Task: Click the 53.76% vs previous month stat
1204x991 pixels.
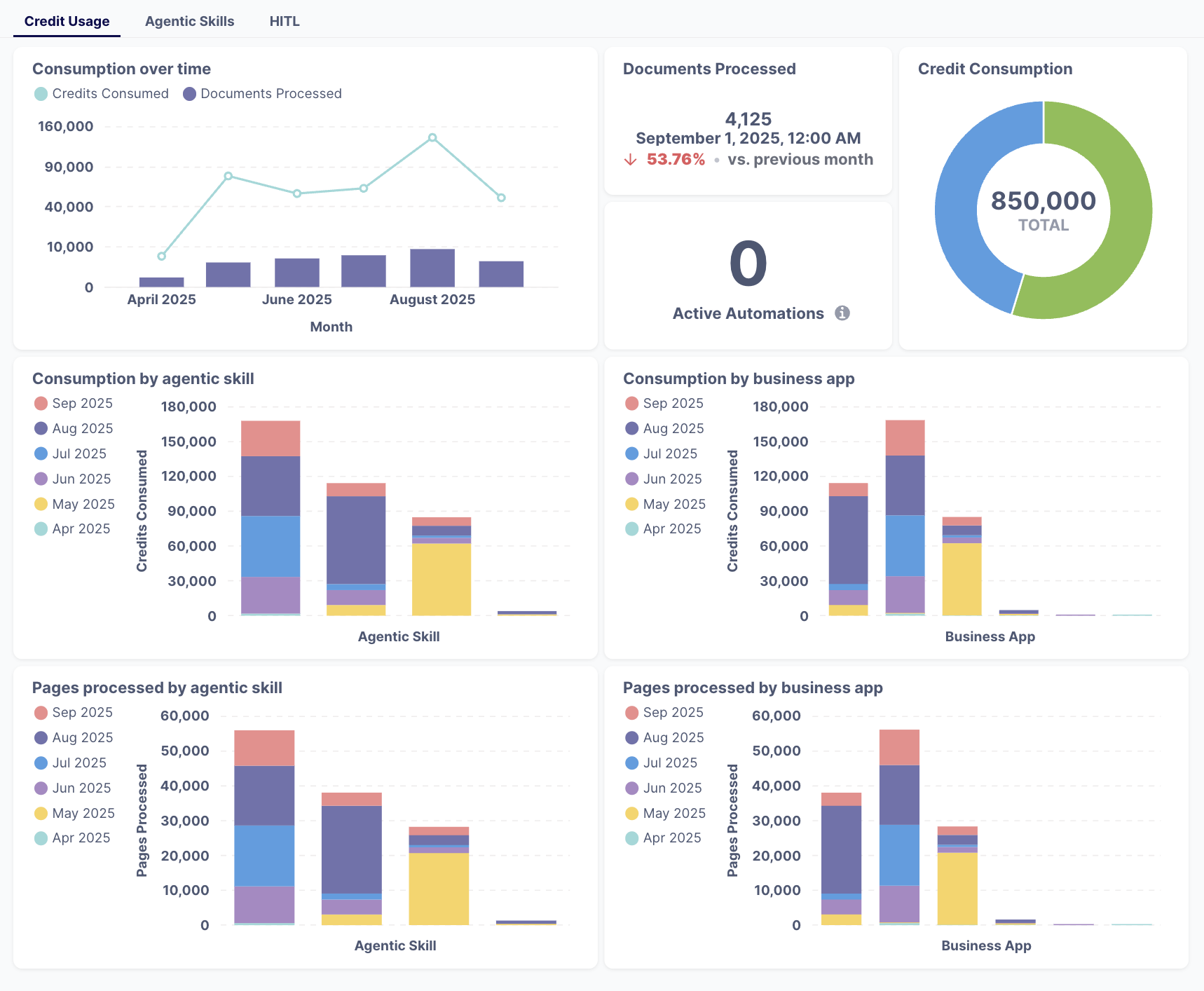Action: pyautogui.click(x=674, y=159)
